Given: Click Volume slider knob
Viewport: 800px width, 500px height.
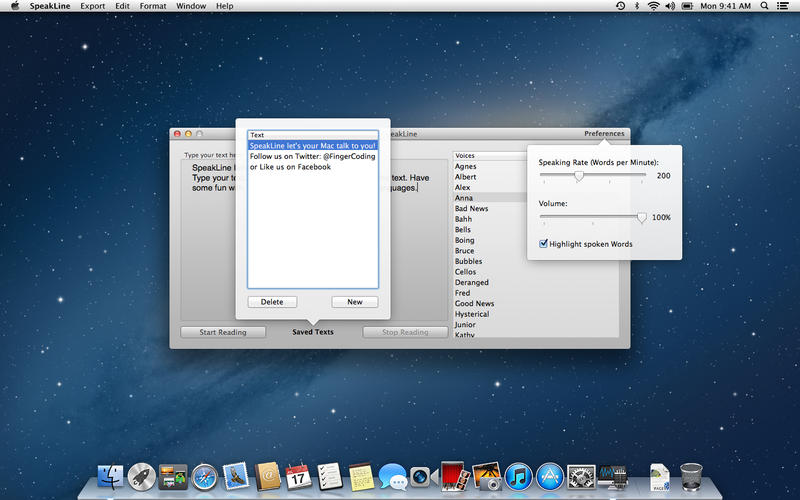Looking at the screenshot, I should pyautogui.click(x=641, y=218).
